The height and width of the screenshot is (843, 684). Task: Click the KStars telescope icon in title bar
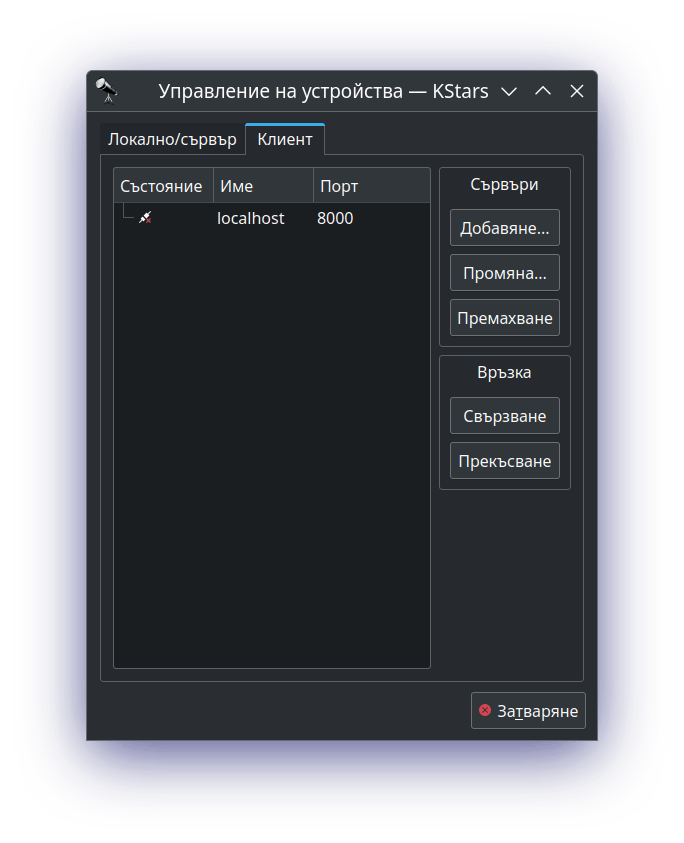(106, 91)
